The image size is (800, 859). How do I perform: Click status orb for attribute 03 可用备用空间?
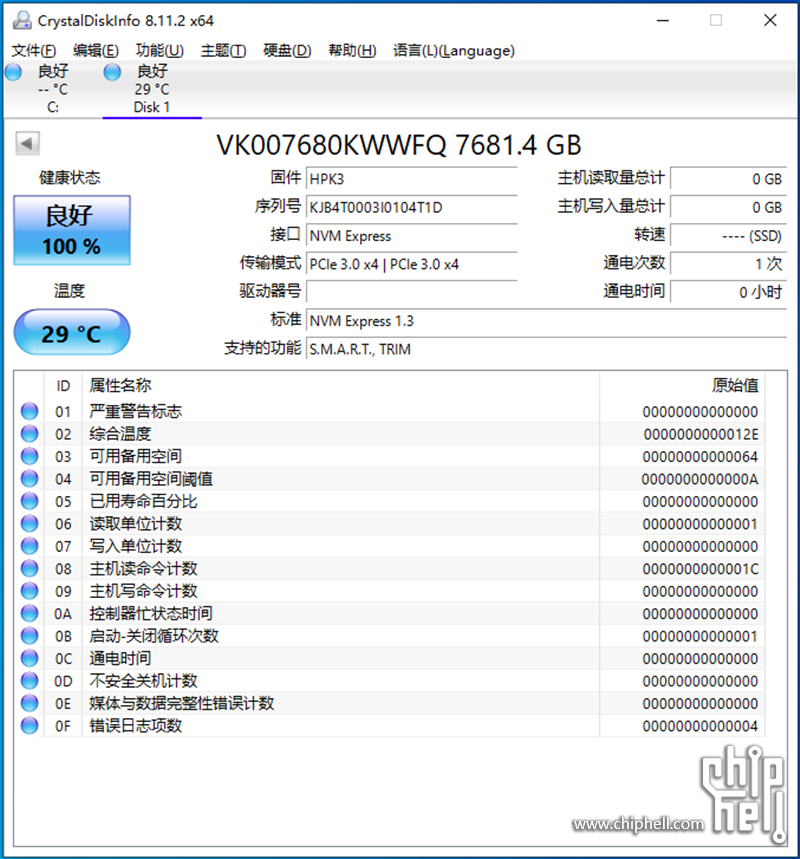[30, 456]
